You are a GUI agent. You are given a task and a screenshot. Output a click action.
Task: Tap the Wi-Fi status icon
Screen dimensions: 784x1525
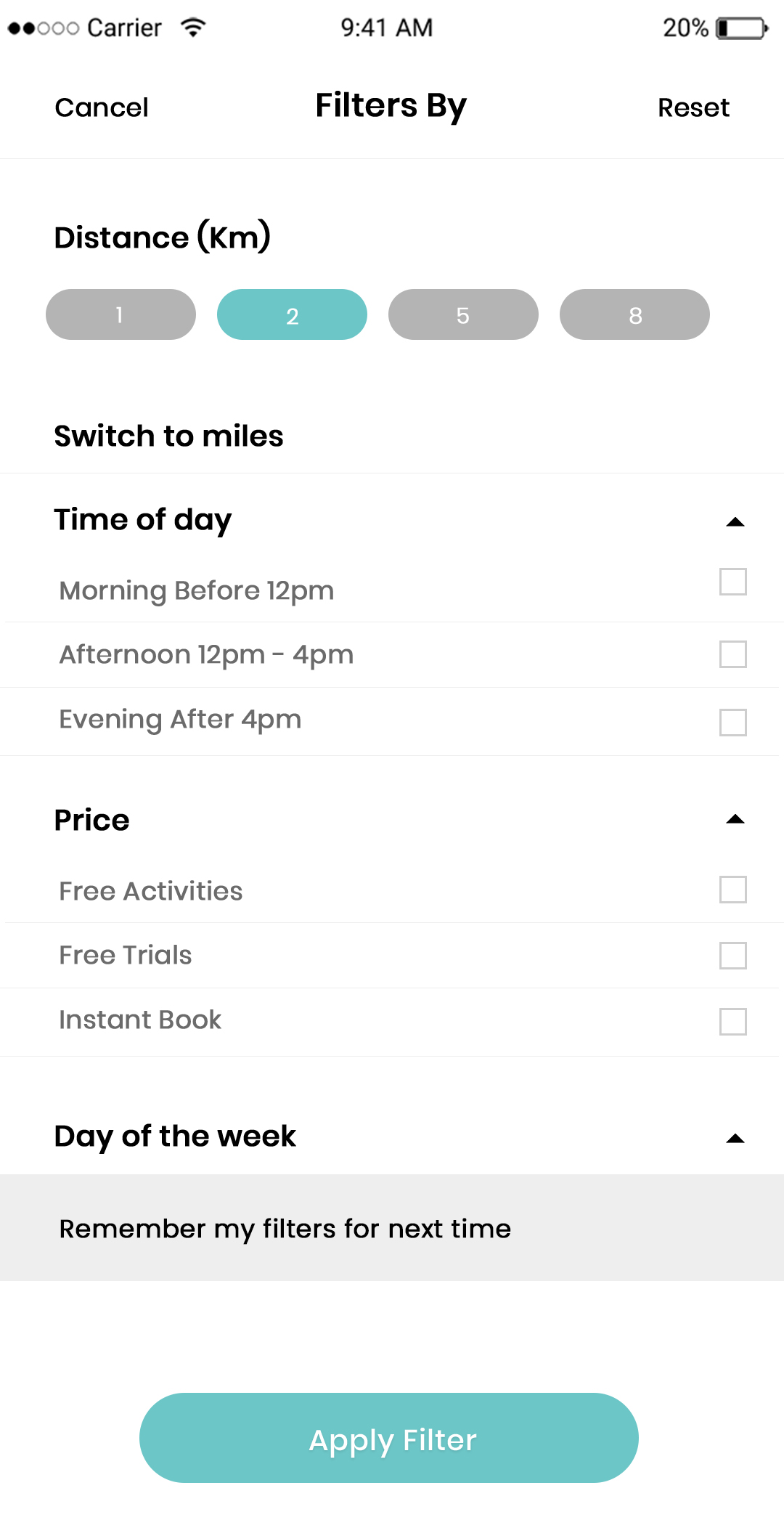[193, 28]
